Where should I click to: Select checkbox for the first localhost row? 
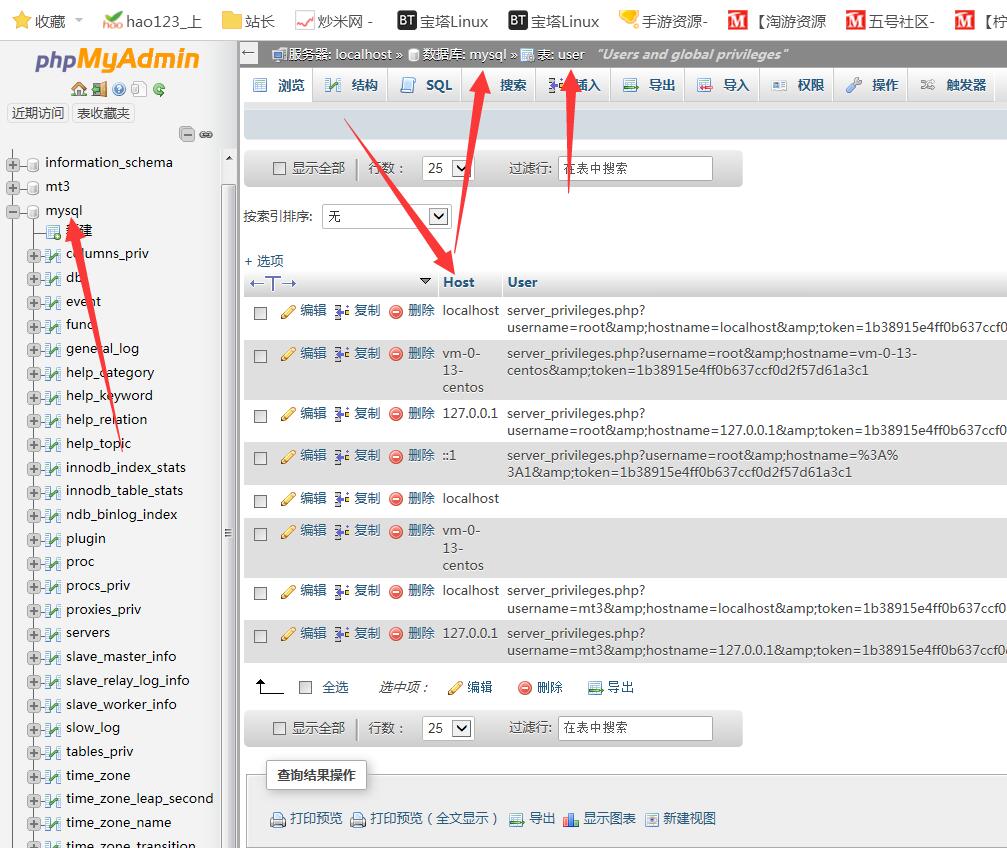[261, 313]
